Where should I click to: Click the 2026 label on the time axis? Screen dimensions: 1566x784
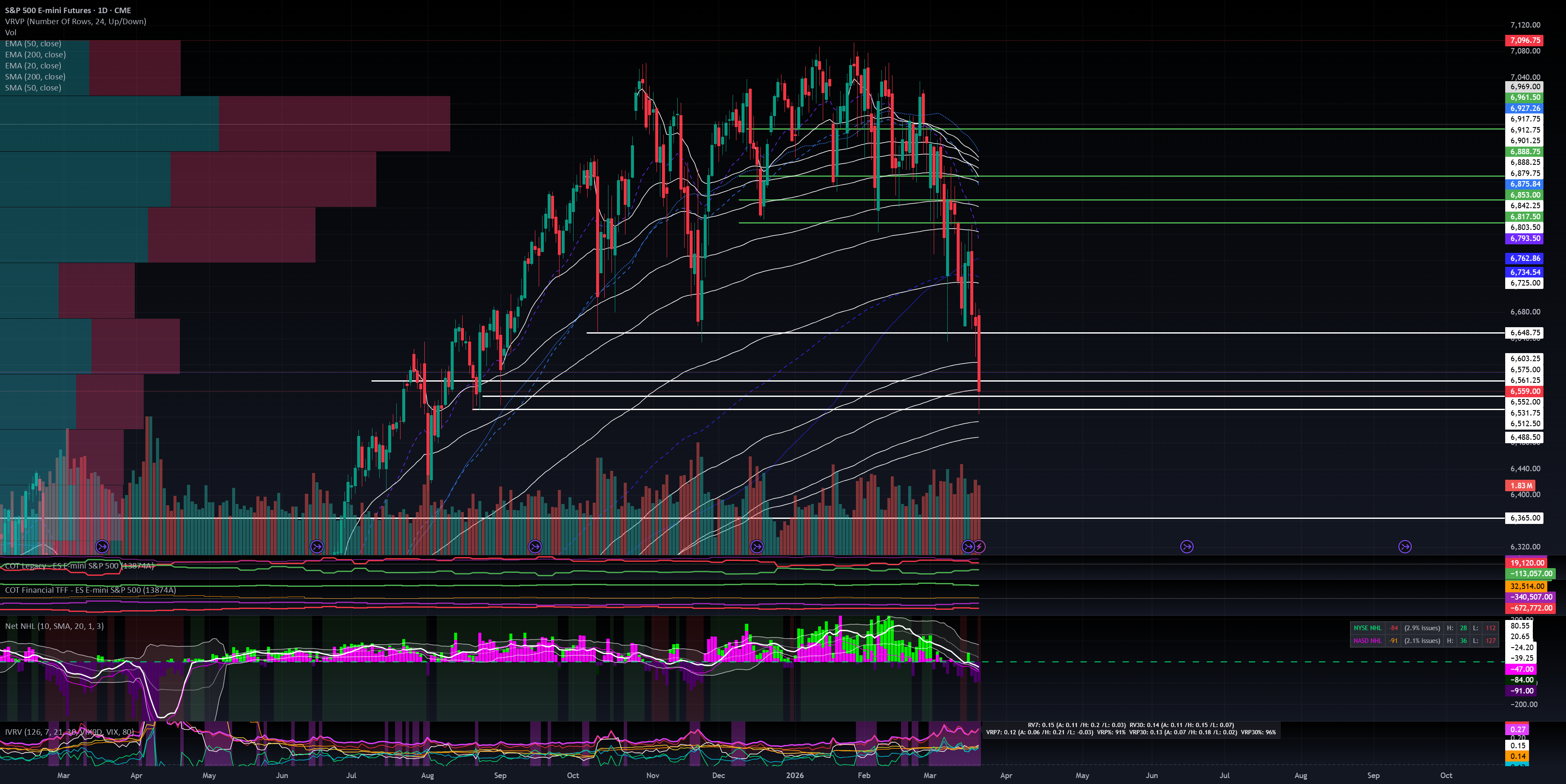[x=795, y=776]
